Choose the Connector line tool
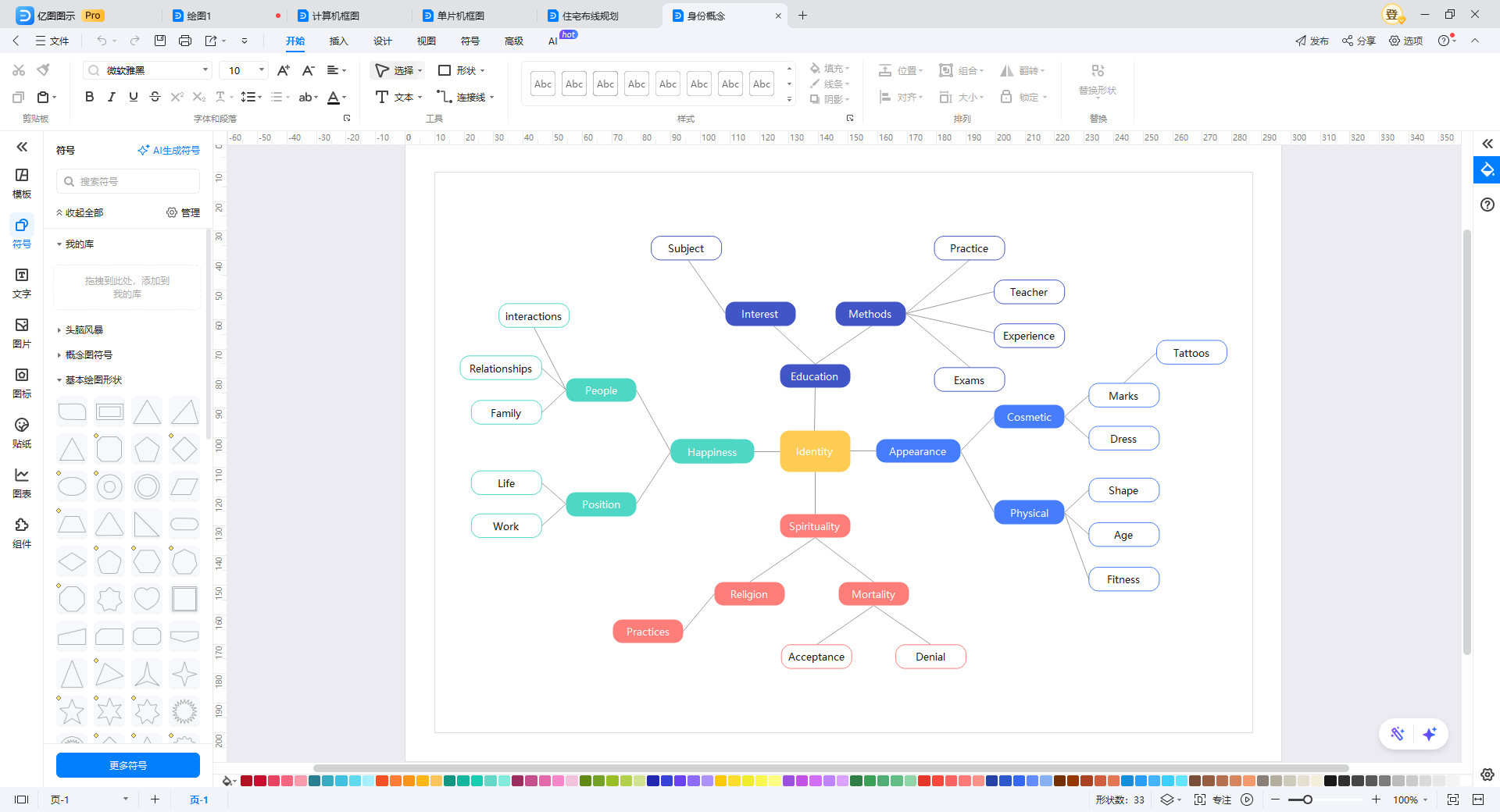1500x812 pixels. (466, 97)
